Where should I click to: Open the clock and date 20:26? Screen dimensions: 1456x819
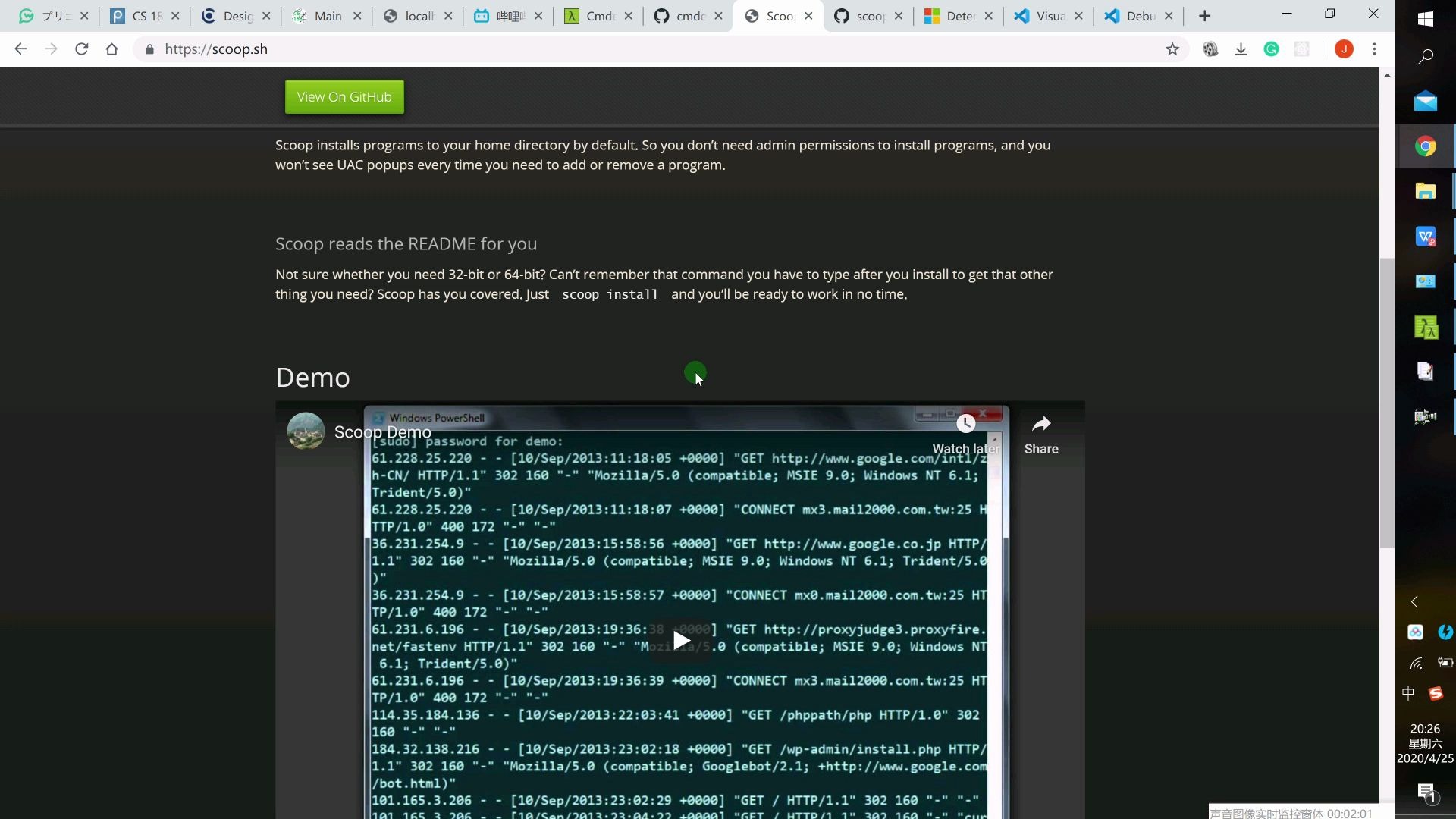coord(1426,743)
